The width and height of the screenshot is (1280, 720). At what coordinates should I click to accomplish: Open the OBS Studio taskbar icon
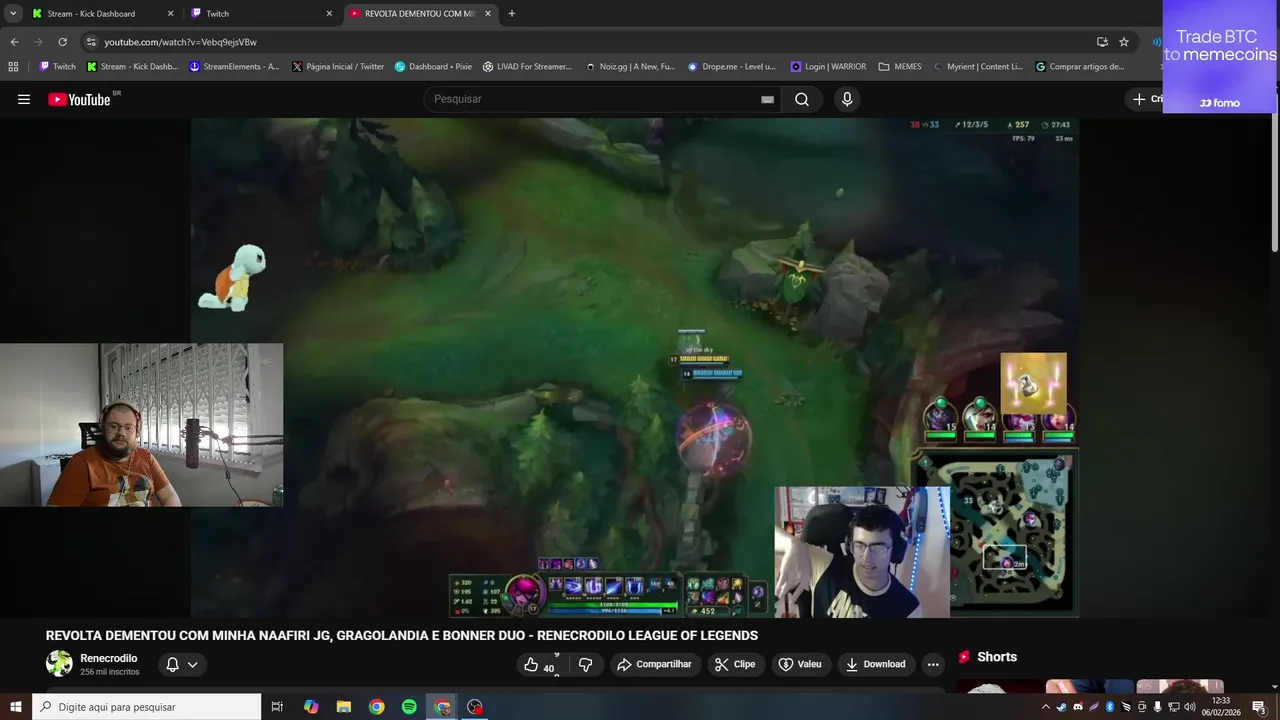[x=475, y=707]
